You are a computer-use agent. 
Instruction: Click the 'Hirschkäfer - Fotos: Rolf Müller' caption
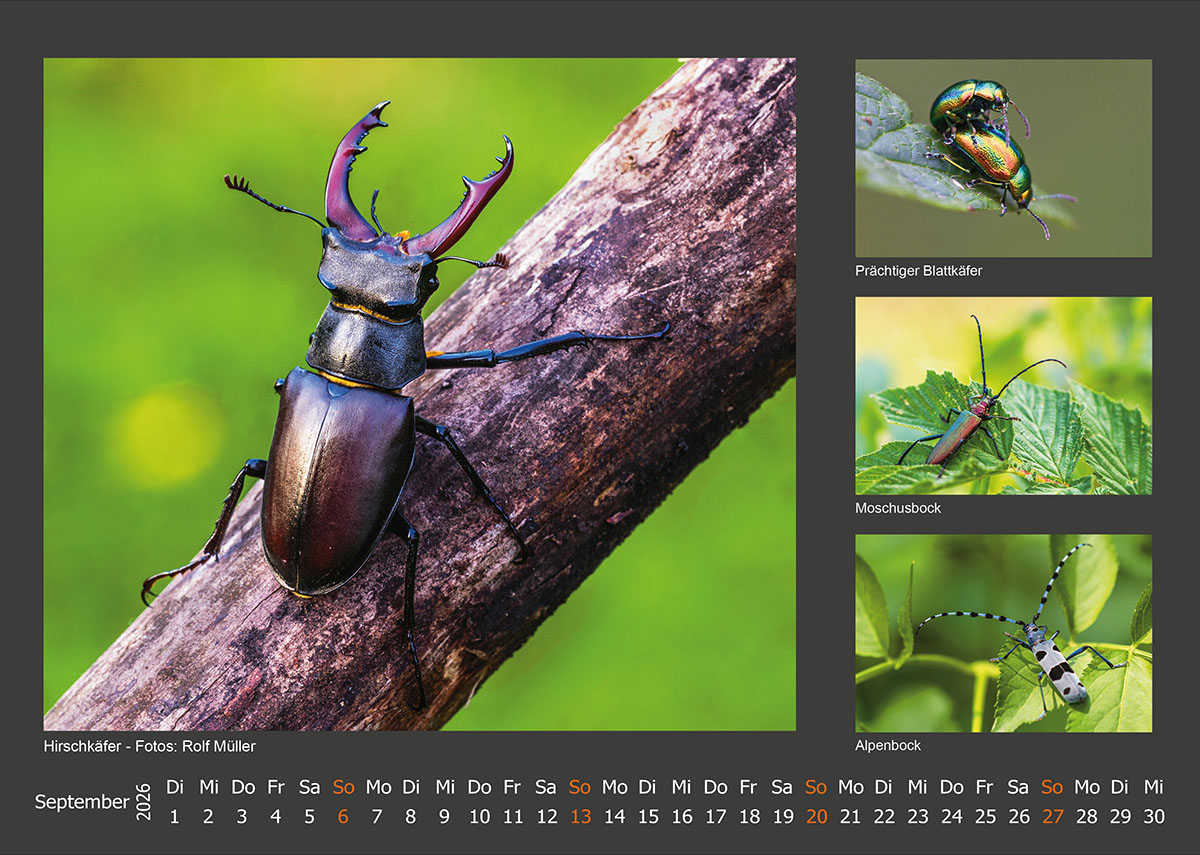(x=150, y=746)
